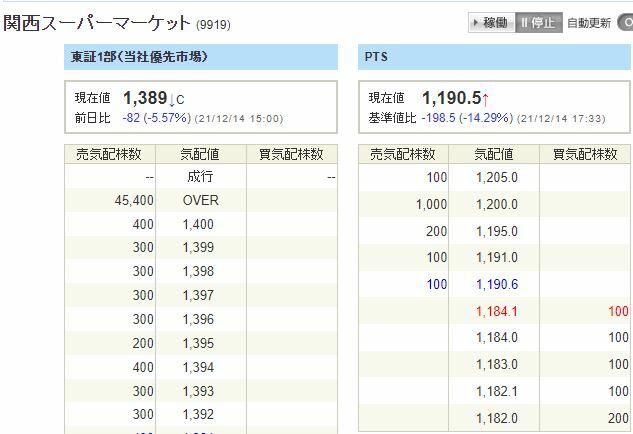Screen dimensions: 633x434
Task: Click the 成行 market order row
Action: click(x=201, y=177)
